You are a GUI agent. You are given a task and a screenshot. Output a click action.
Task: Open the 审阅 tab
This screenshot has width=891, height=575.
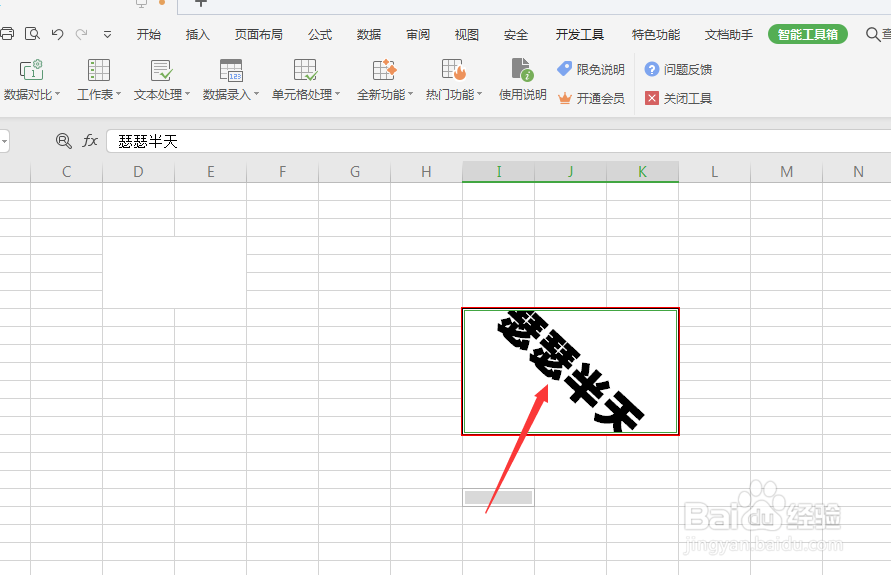tap(418, 35)
